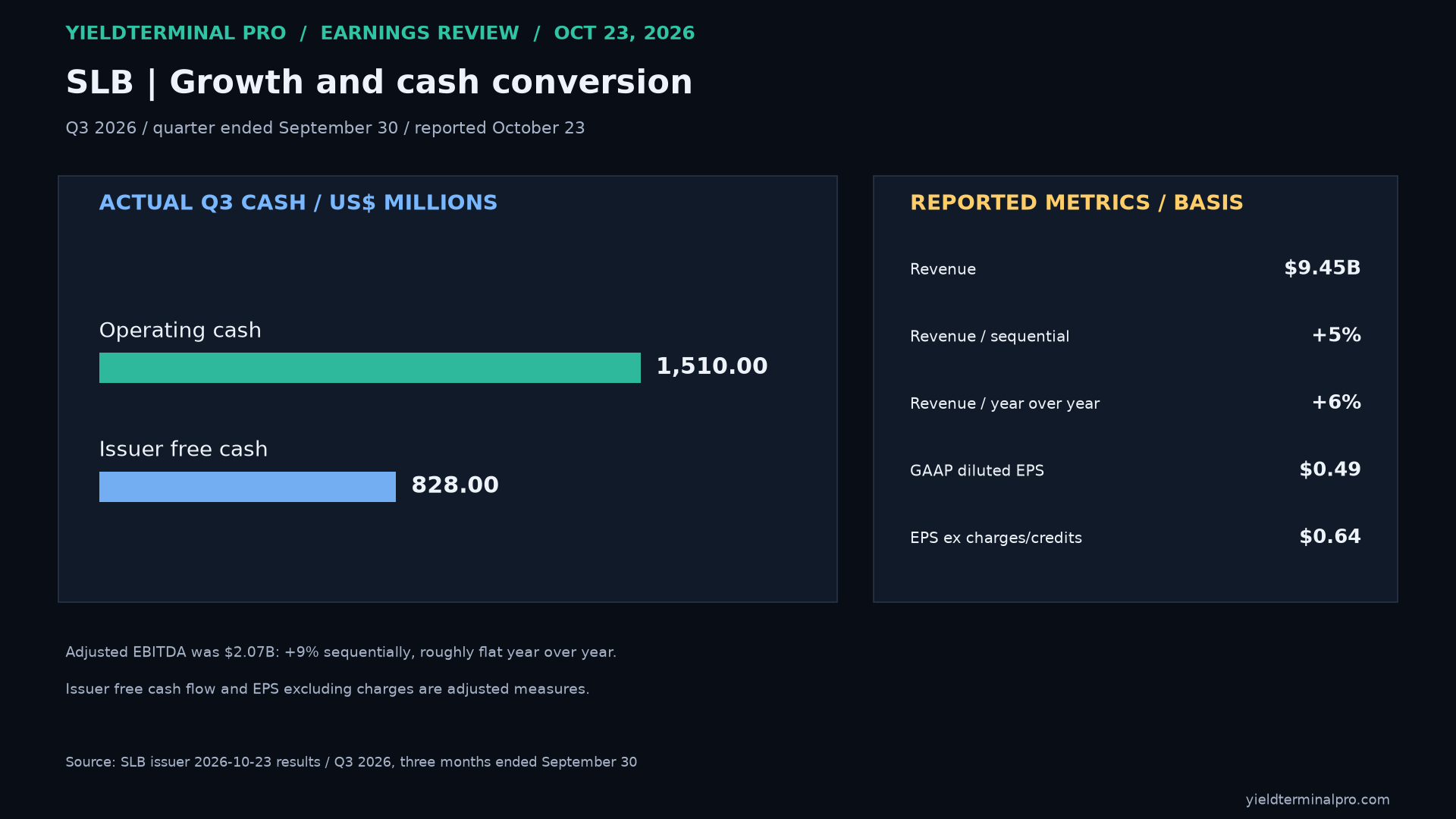This screenshot has height=819, width=1456.
Task: Click the green Operating cash bar
Action: click(x=370, y=368)
